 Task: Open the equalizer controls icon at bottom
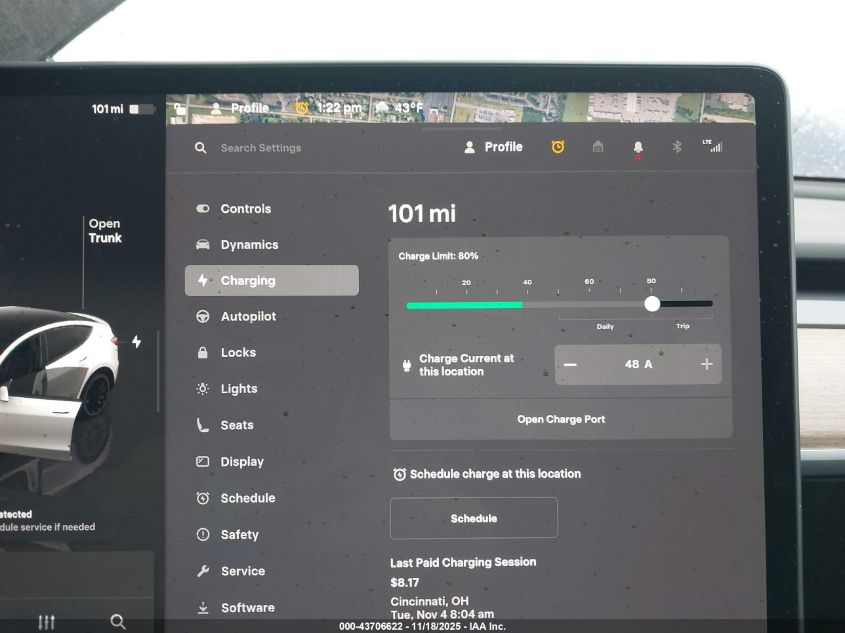tap(46, 622)
